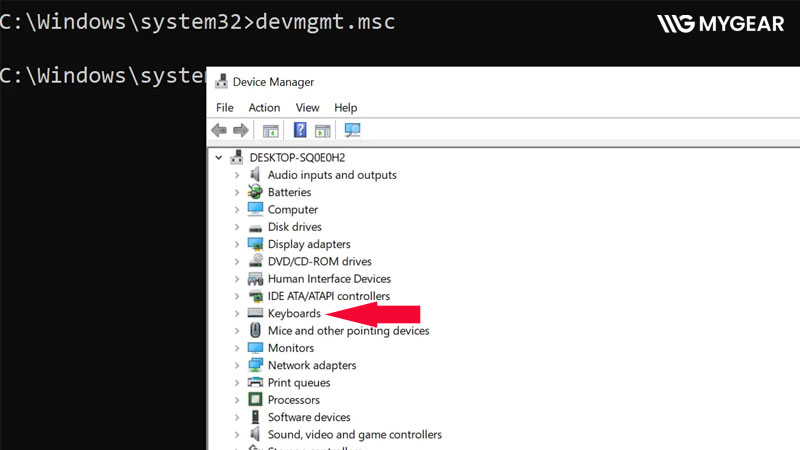
Task: Expand Sound, video and game controllers chevron
Action: coord(237,435)
